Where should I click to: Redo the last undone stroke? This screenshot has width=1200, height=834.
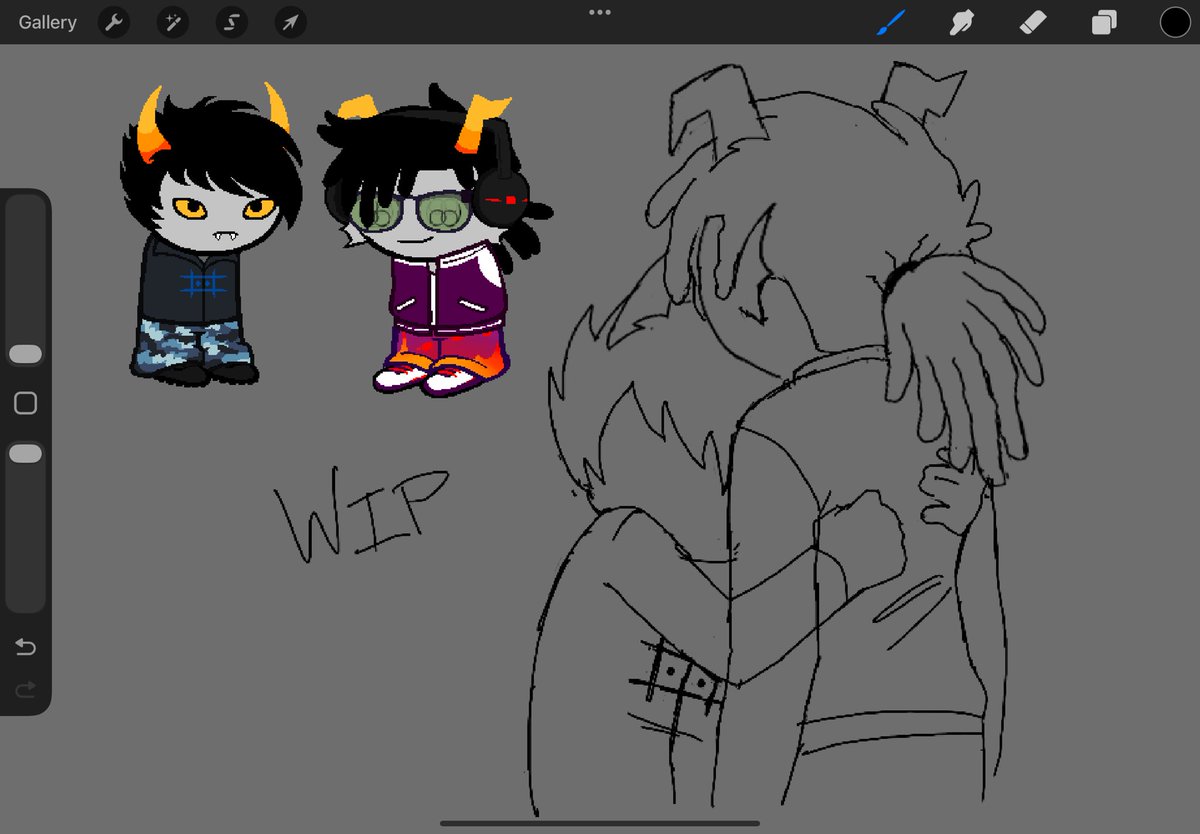(26, 688)
